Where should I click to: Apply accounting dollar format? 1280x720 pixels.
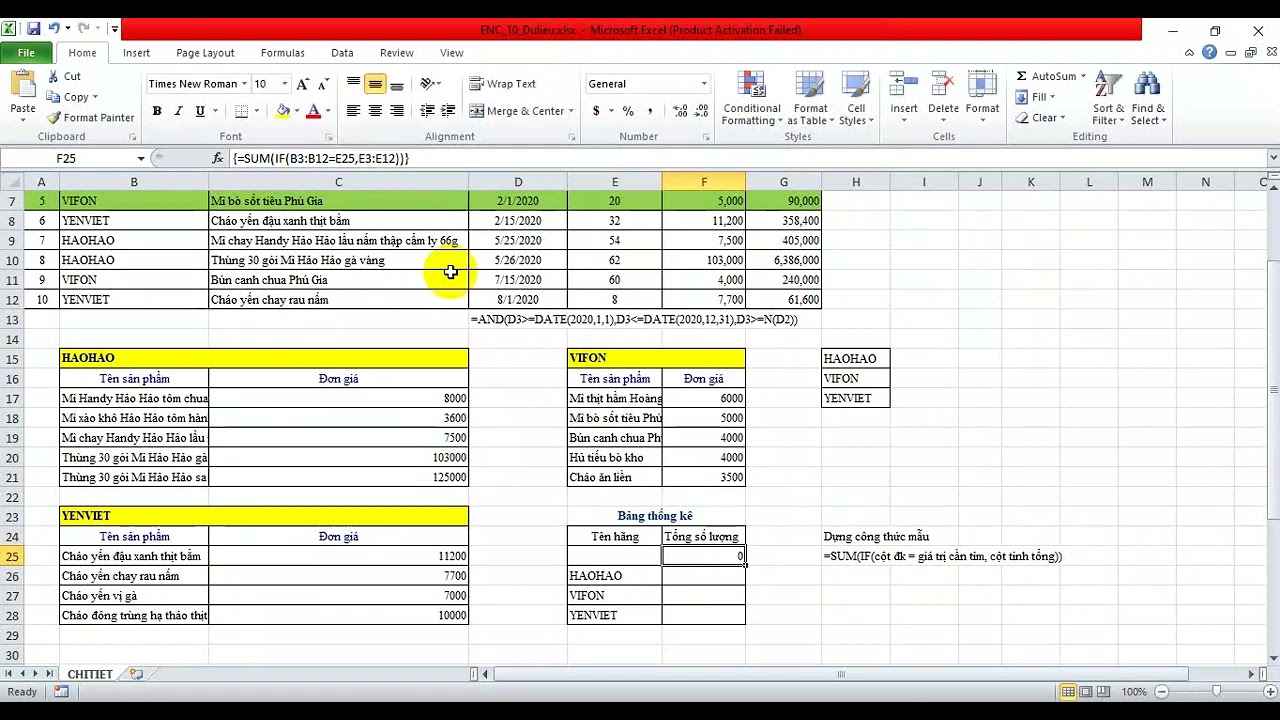[596, 111]
